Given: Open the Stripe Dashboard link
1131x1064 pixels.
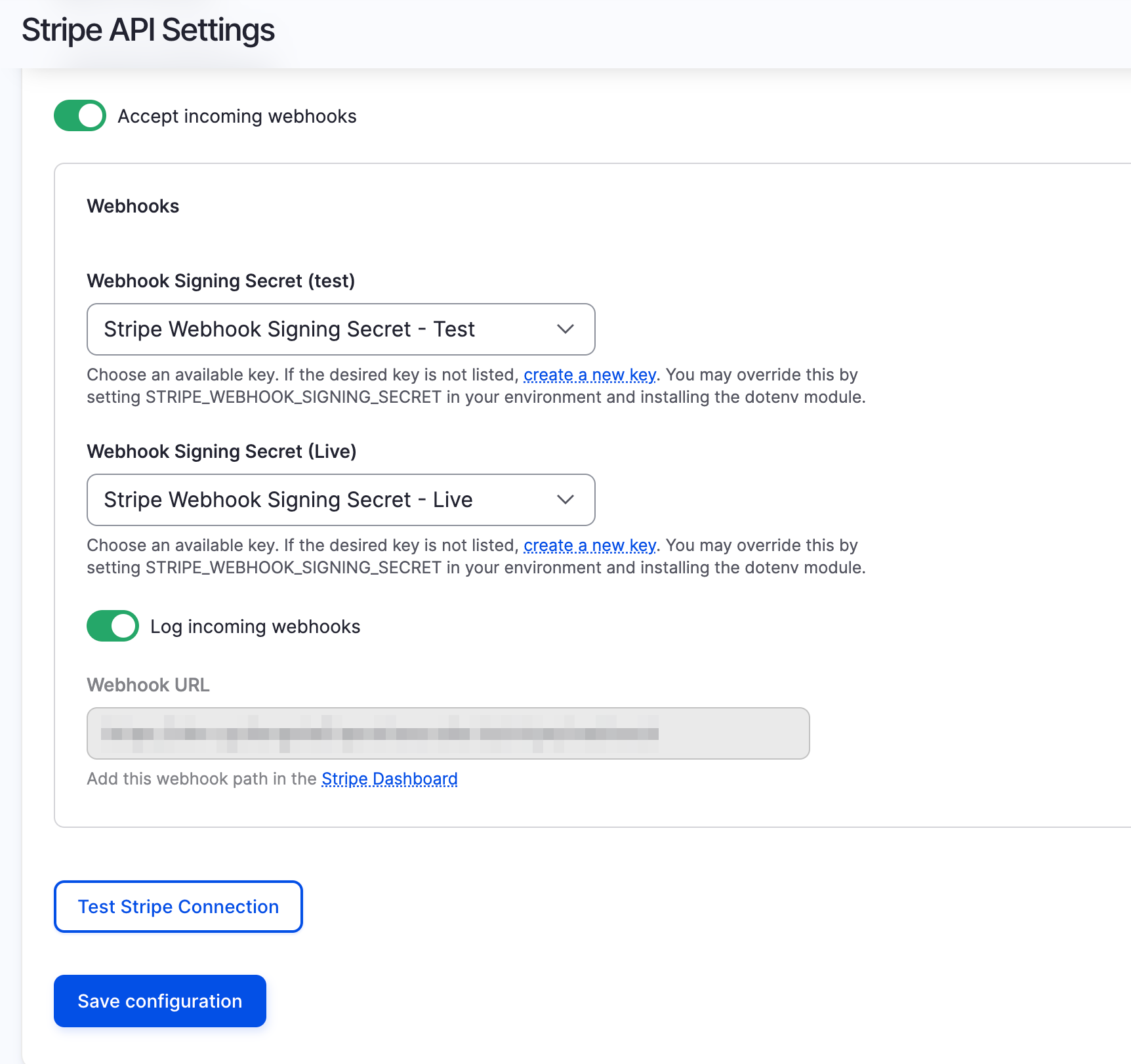Looking at the screenshot, I should 390,779.
